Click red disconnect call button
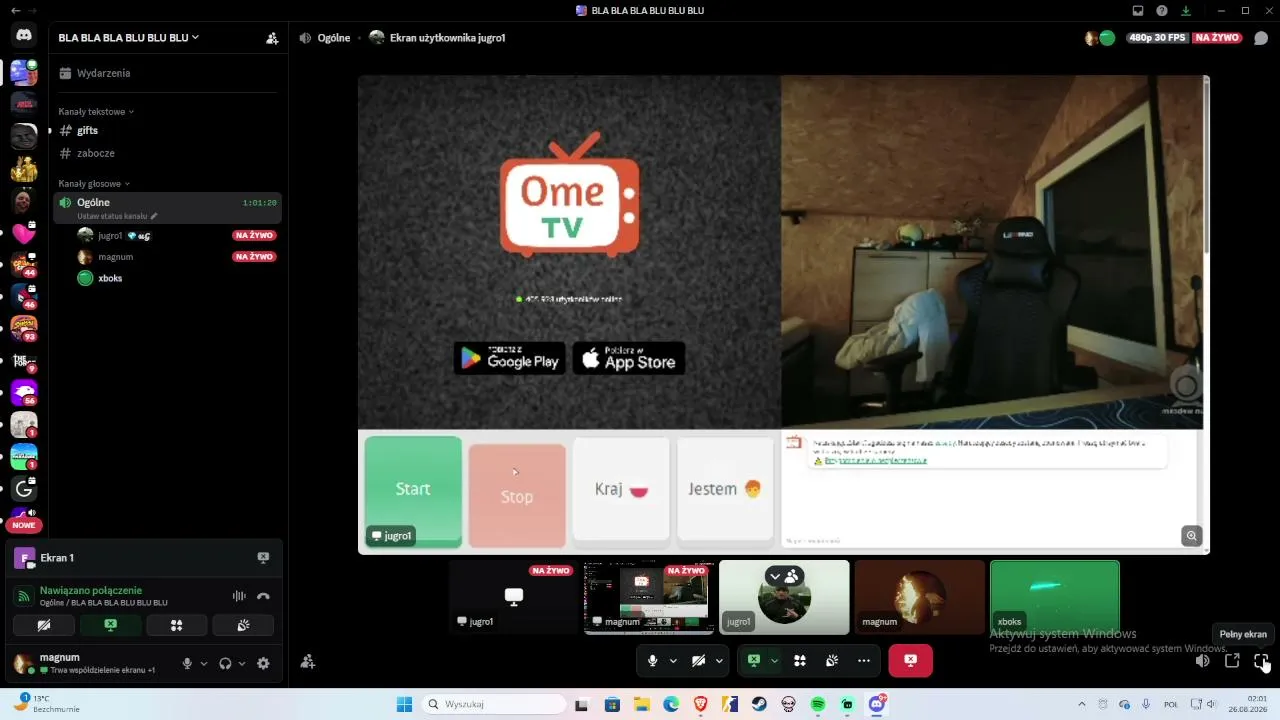This screenshot has width=1280, height=720. [x=910, y=661]
